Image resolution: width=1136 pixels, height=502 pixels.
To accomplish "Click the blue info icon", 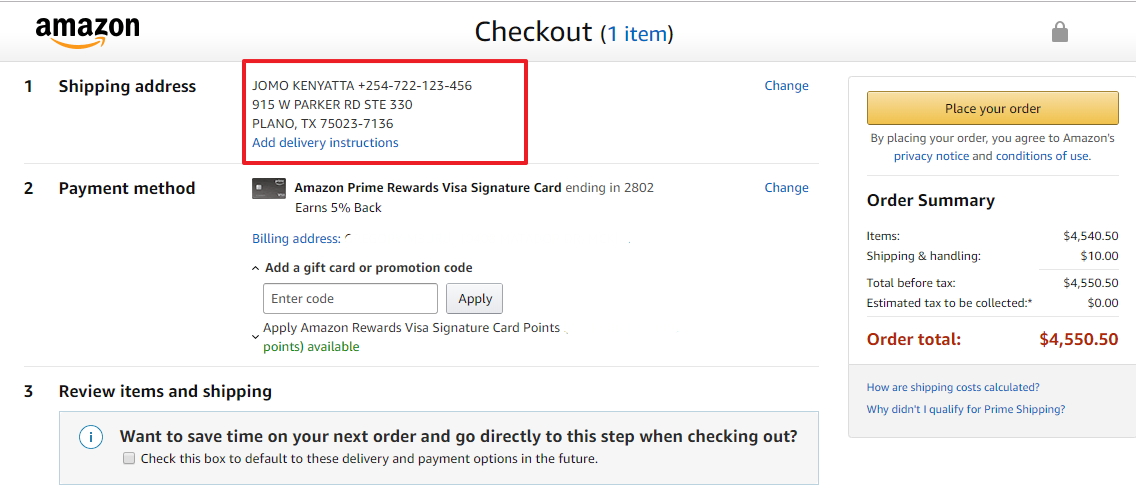I will [91, 437].
